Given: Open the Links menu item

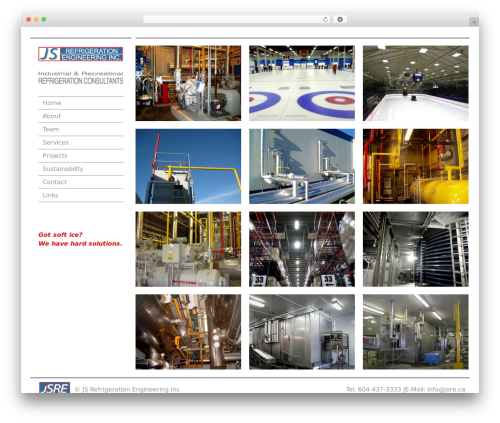Looking at the screenshot, I should coord(81,195).
